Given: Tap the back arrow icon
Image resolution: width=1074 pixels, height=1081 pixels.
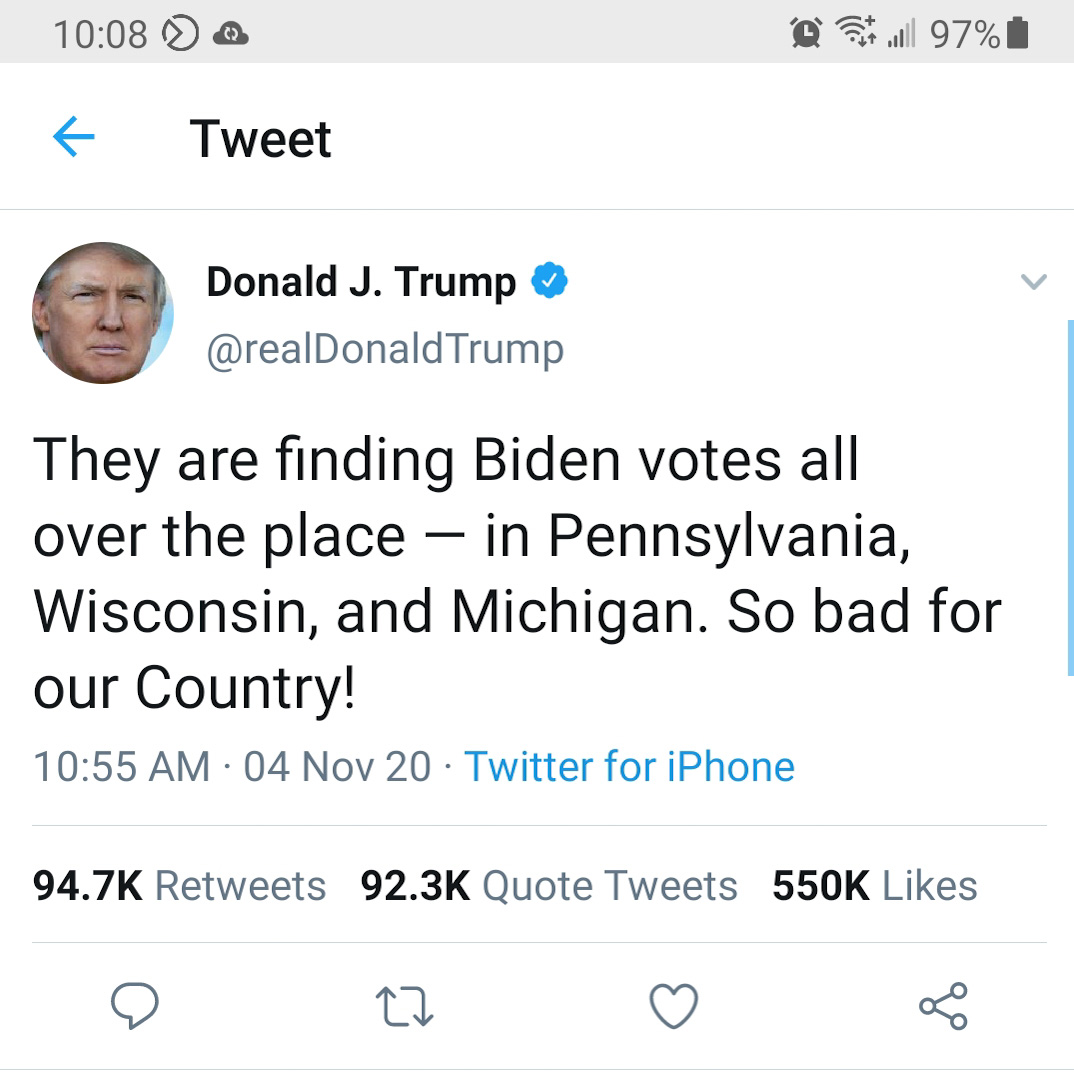Looking at the screenshot, I should tap(74, 137).
